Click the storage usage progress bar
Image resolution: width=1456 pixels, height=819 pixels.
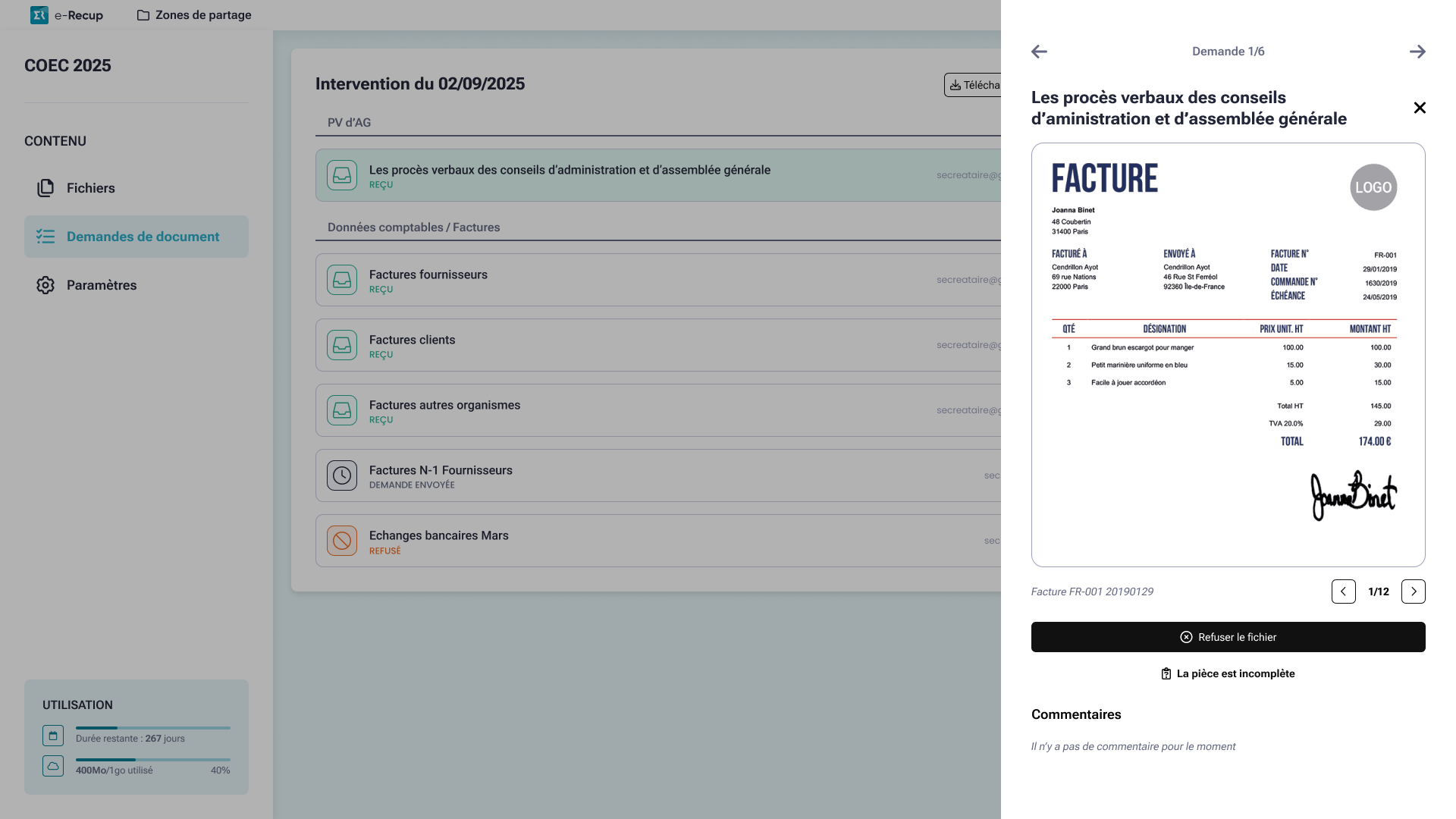point(152,759)
